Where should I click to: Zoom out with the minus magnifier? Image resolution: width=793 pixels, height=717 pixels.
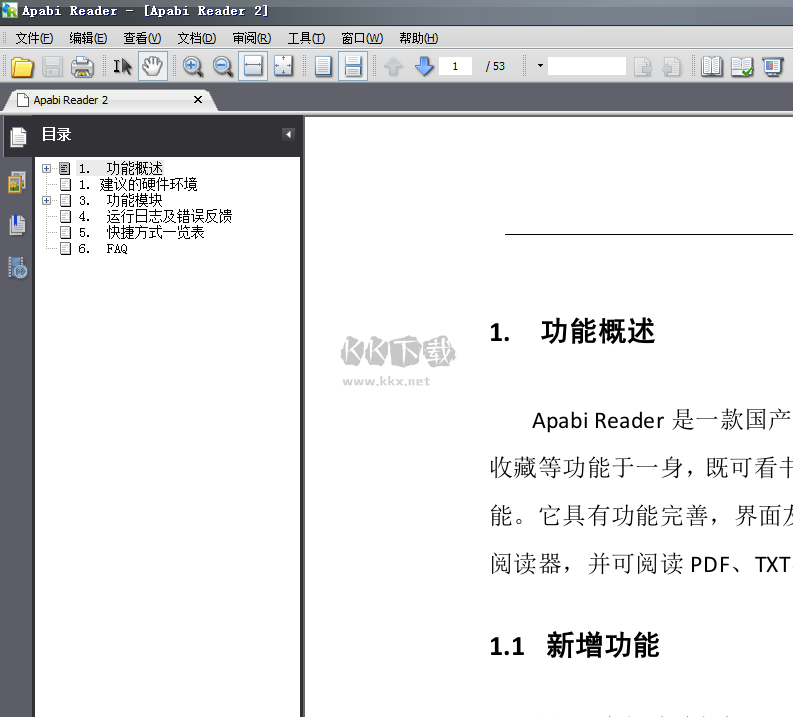(223, 67)
